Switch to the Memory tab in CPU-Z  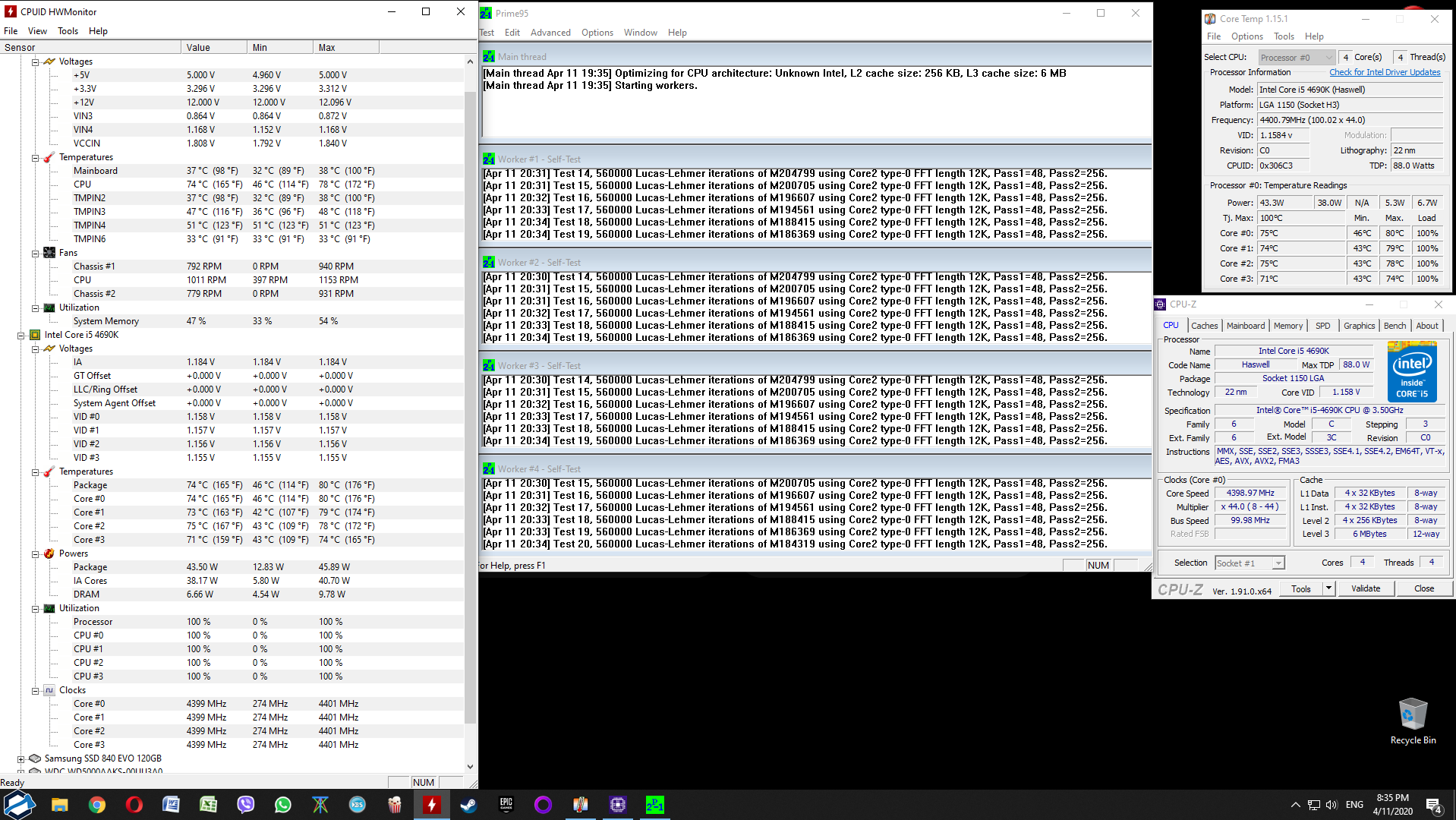(x=1287, y=326)
